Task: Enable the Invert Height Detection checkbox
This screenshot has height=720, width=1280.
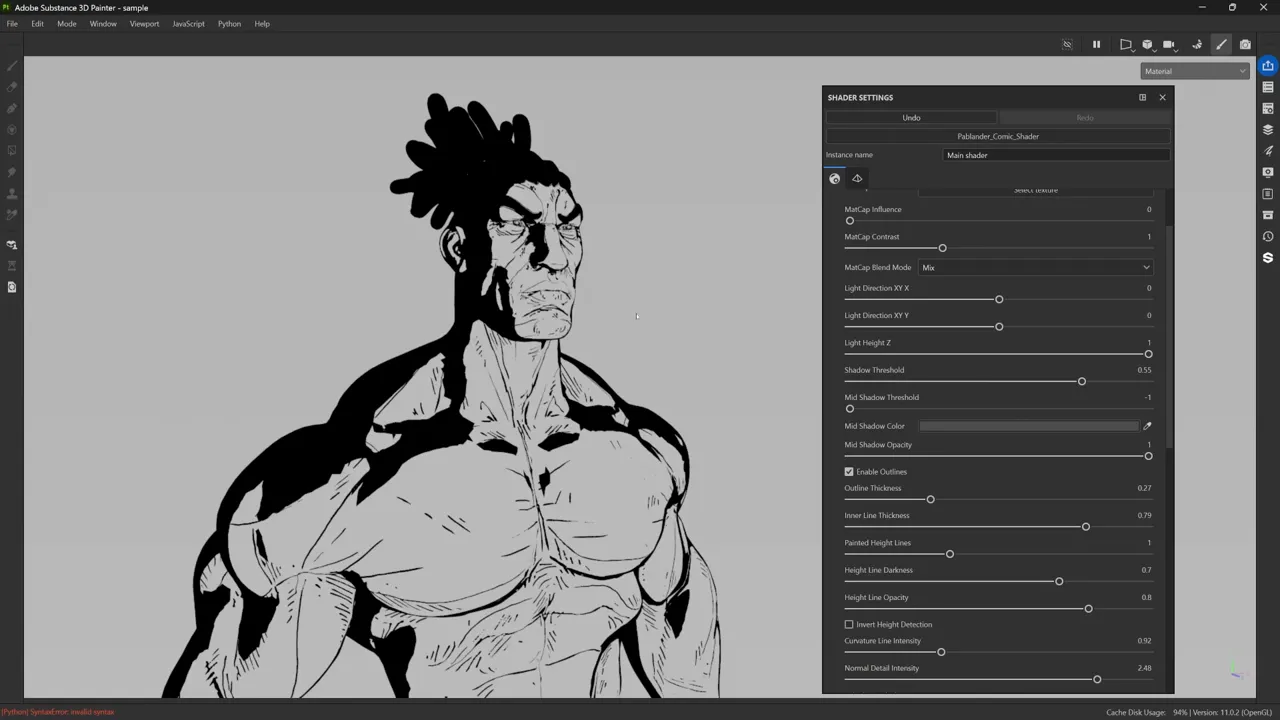Action: (849, 624)
